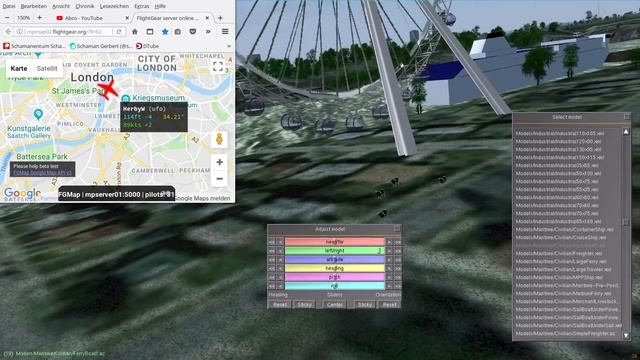Show site information icon in address bar
The width and height of the screenshot is (640, 360).
tap(20, 31)
